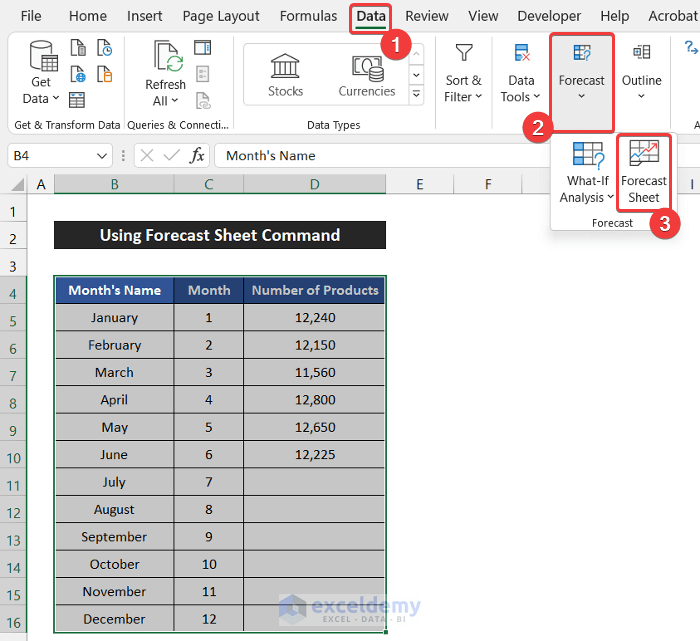Click the Insert Function fx icon
Viewport: 700px width, 641px height.
coord(197,156)
